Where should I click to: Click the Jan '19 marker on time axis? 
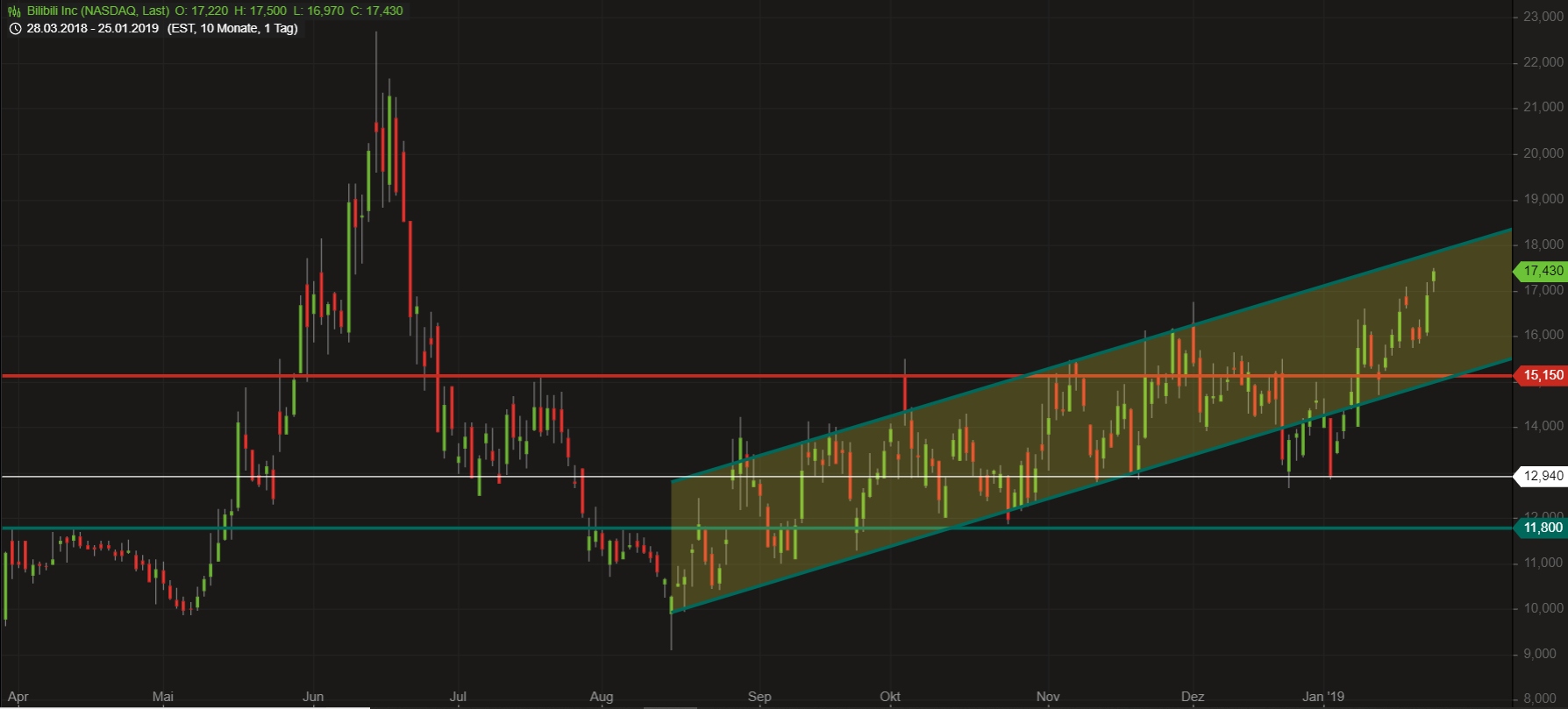(x=1322, y=697)
